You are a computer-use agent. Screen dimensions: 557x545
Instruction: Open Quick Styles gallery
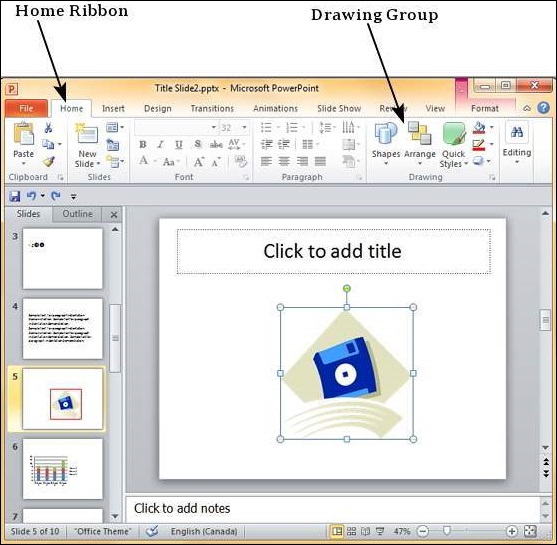(x=454, y=145)
